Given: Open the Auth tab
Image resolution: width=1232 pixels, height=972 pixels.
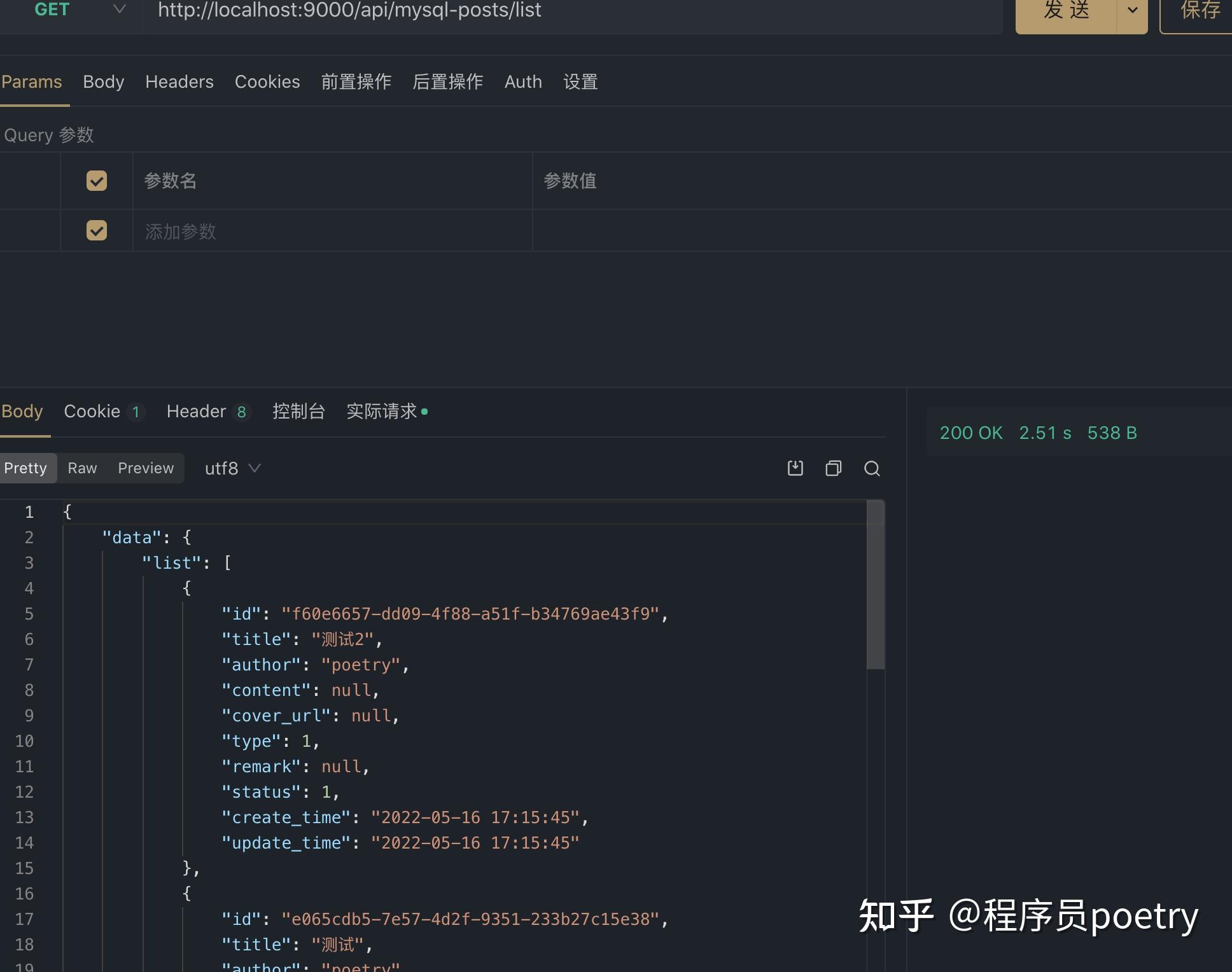Looking at the screenshot, I should [x=522, y=81].
